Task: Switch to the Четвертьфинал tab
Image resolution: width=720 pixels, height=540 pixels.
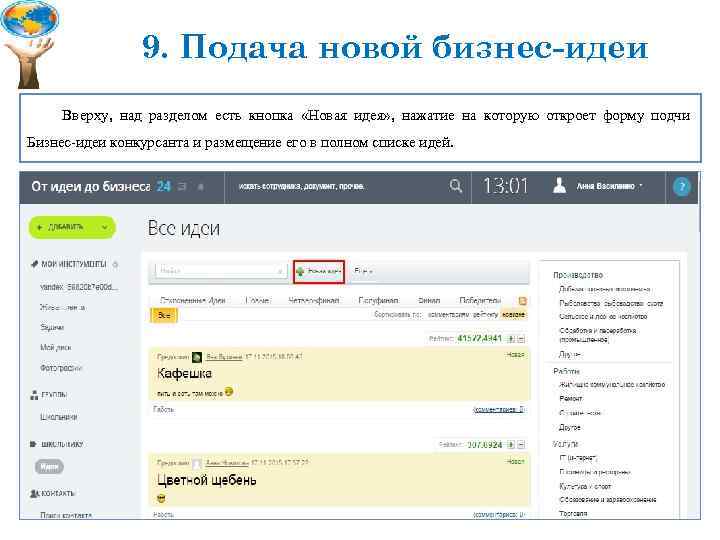Action: pyautogui.click(x=314, y=300)
